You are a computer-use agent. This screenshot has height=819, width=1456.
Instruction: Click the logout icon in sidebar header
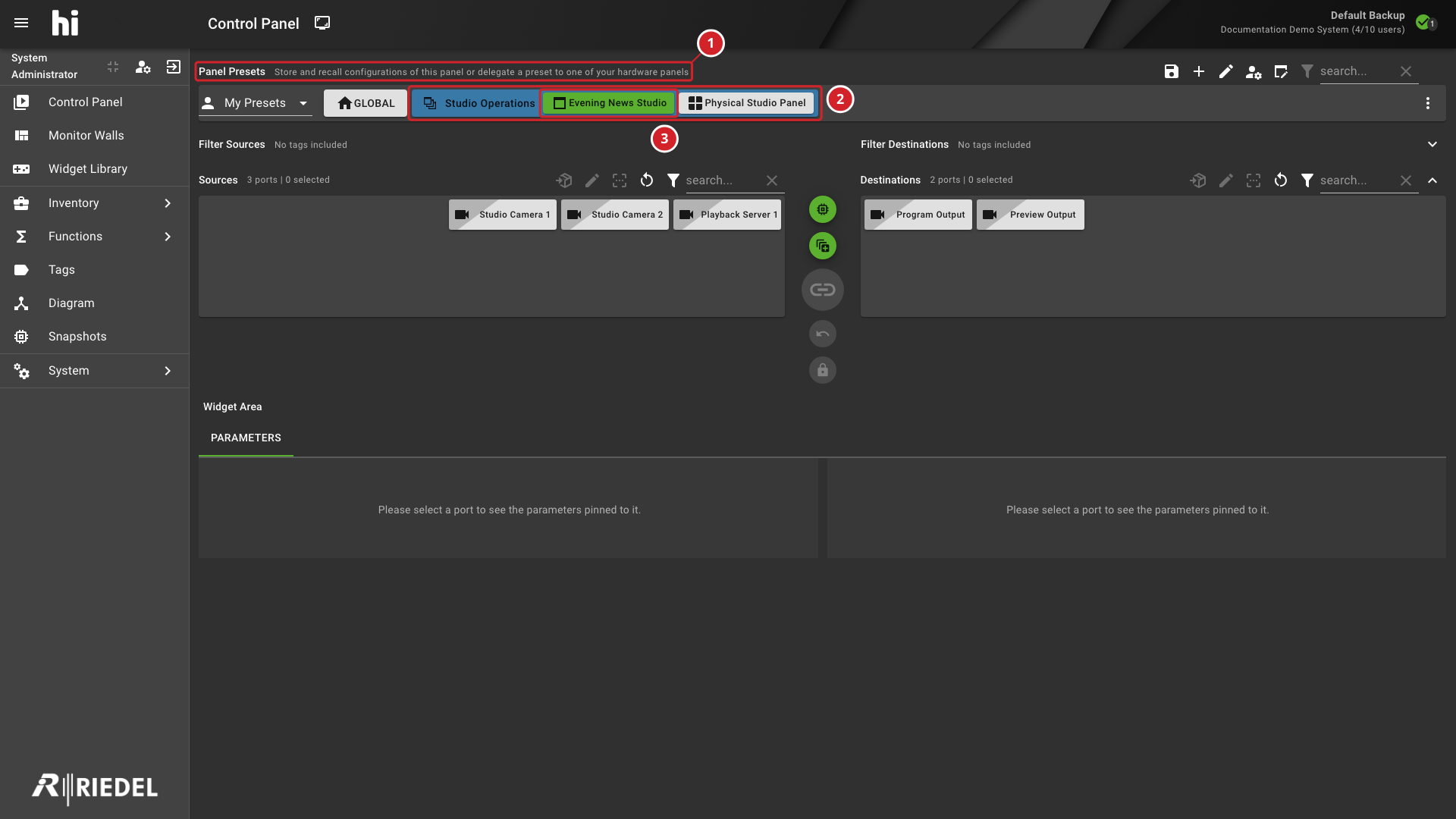174,67
